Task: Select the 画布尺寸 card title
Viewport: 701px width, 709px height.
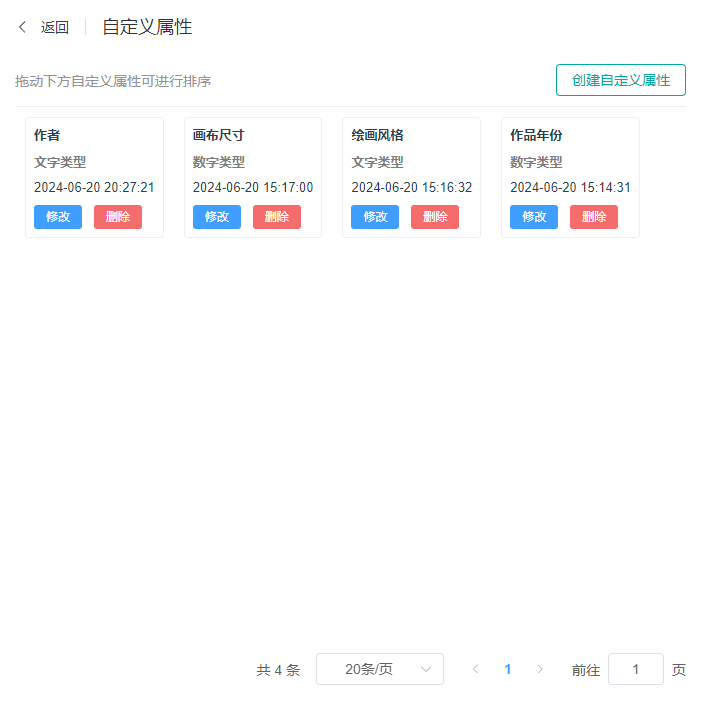Action: point(219,135)
